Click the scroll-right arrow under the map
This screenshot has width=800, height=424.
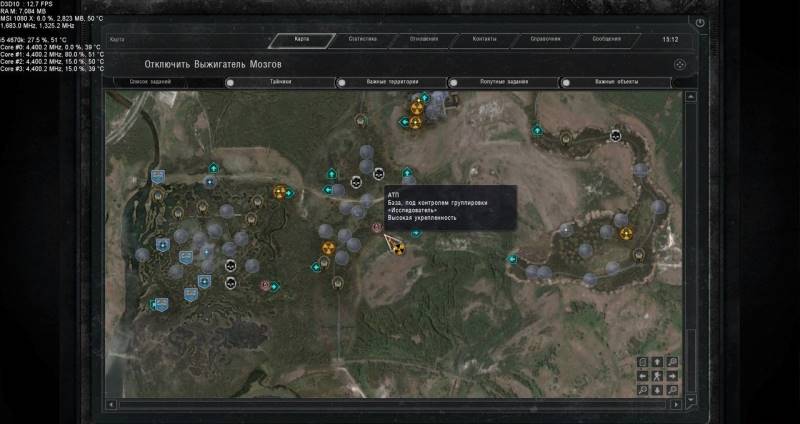pos(676,405)
